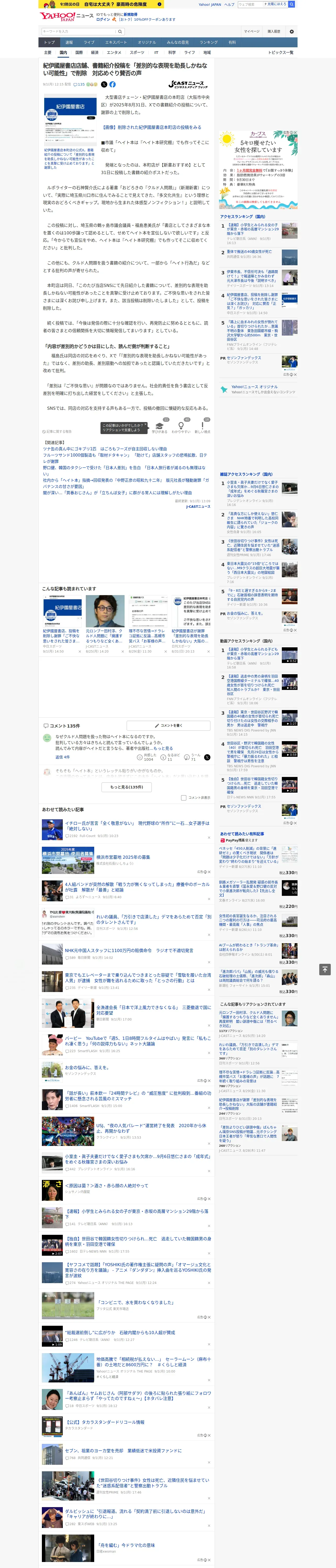This screenshot has height=1568, width=336.
Task: Open 購入履歴
Action: 274,32
